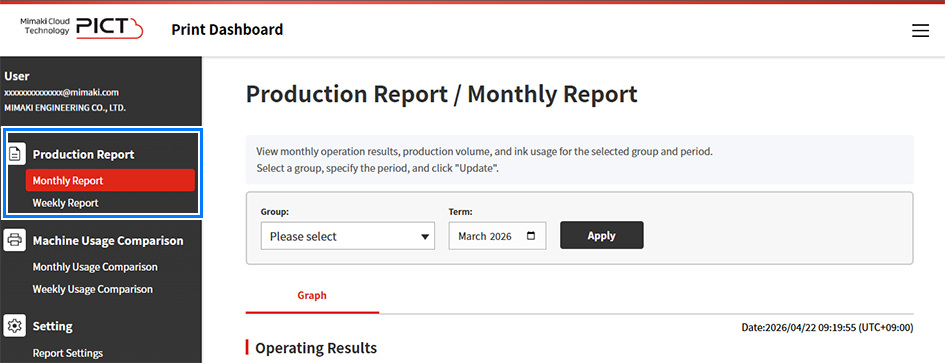
Task: Click the user email address text
Action: (x=61, y=93)
